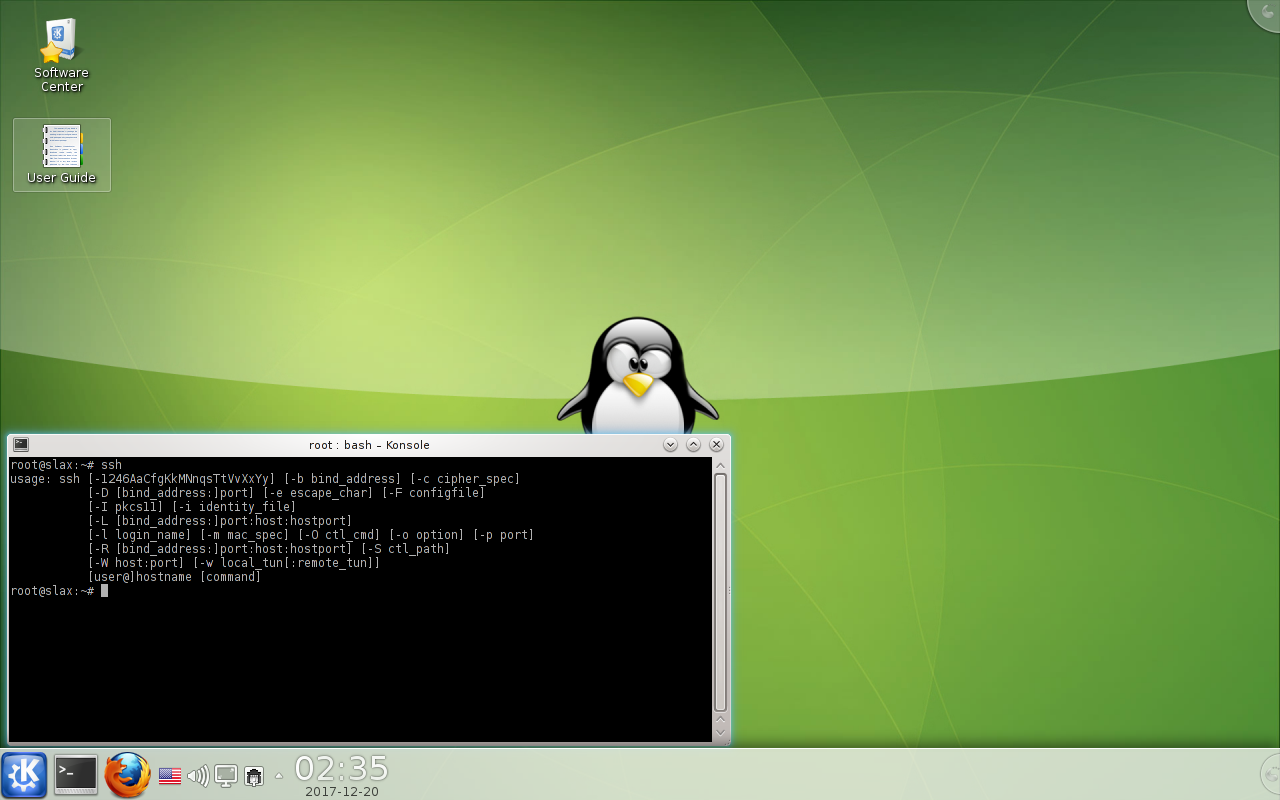This screenshot has height=800, width=1280.
Task: Open the volume speaker tray icon
Action: (198, 775)
